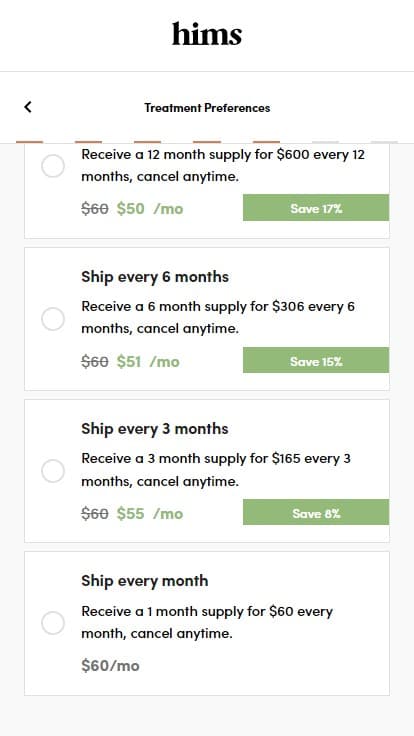Choose the Ship every 6 months radio button
This screenshot has width=414, height=736.
tap(53, 319)
